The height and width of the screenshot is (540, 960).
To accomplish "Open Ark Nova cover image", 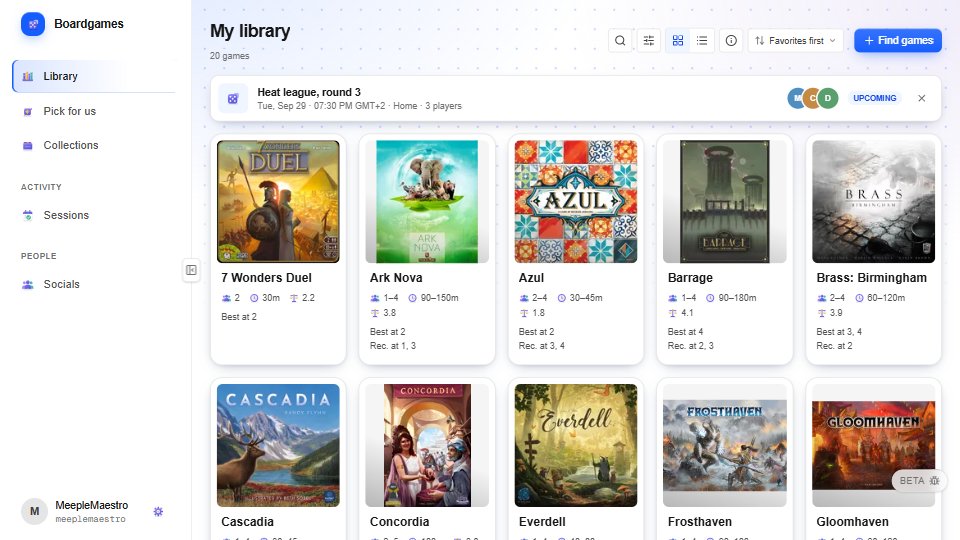I will [x=427, y=201].
